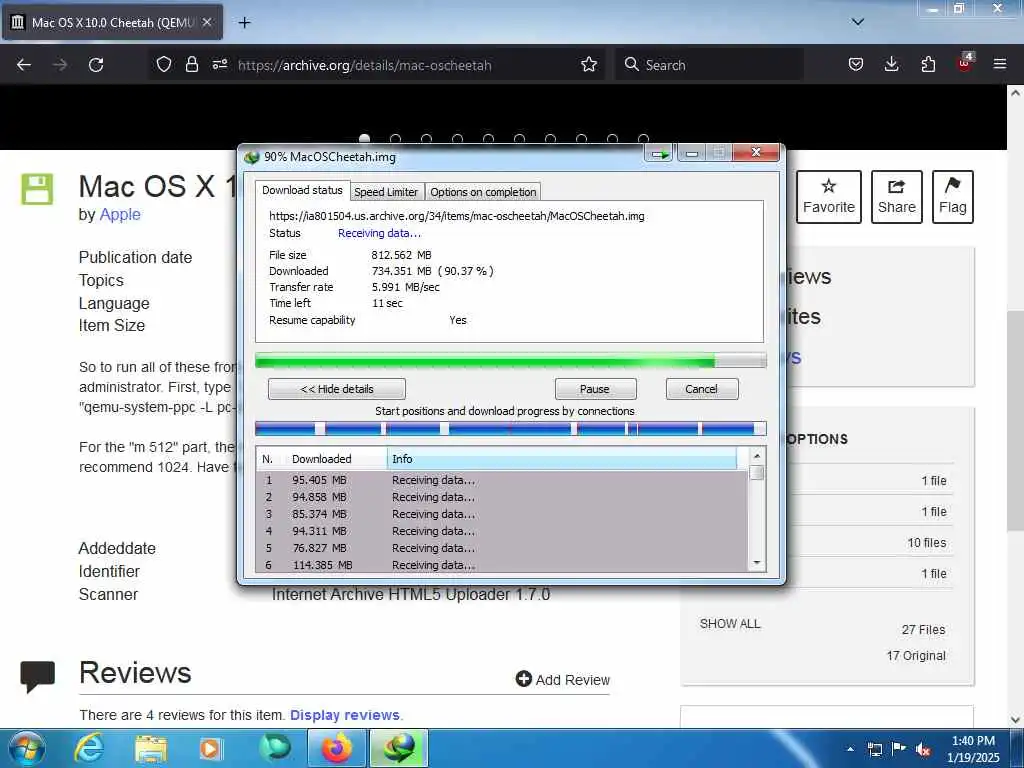Click Share button on archive page
Image resolution: width=1024 pixels, height=768 pixels.
coord(897,197)
